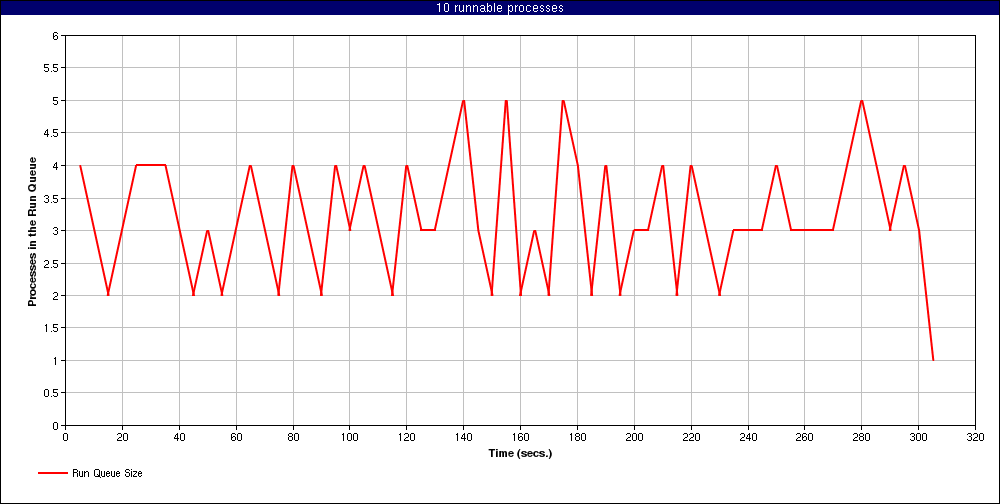Click the 'Processes in the Run Queue' axis title
Viewport: 1000px width, 504px height.
pos(32,231)
